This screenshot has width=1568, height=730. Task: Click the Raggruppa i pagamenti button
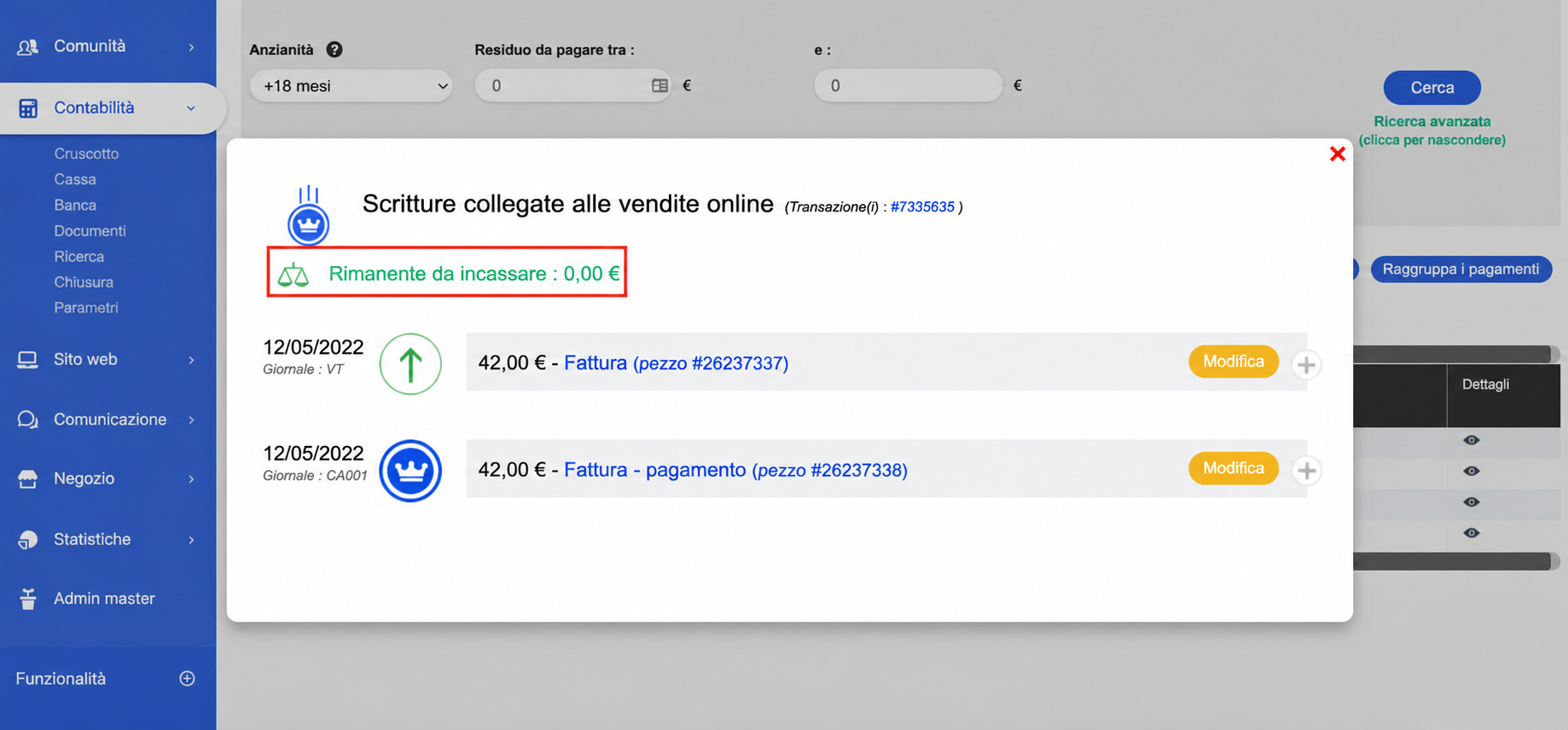[x=1461, y=269]
